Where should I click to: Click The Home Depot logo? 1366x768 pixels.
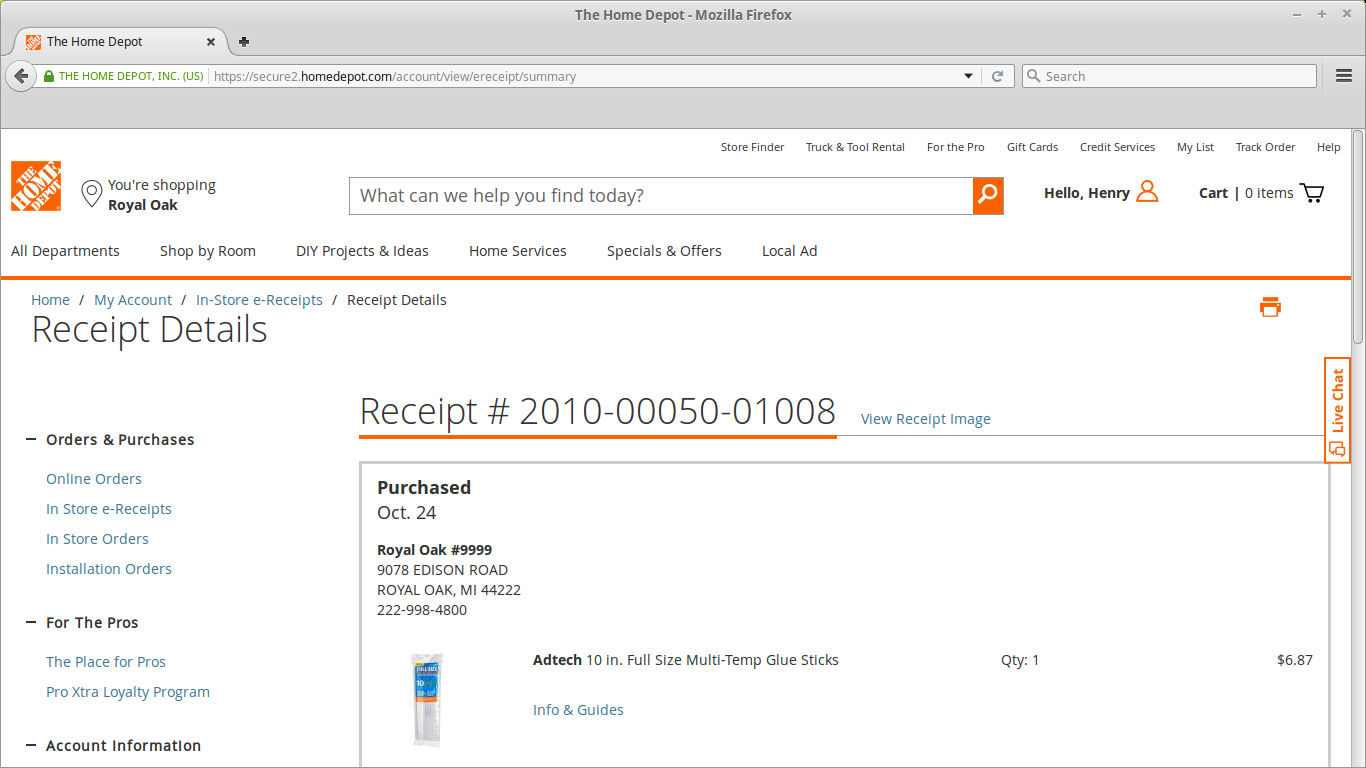point(36,186)
